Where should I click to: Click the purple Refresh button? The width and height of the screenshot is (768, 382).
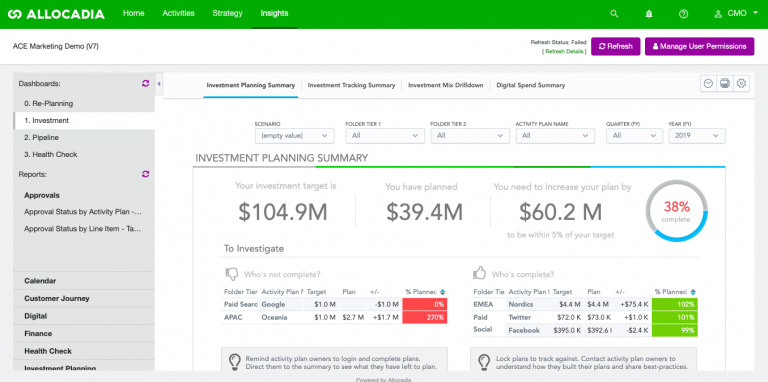616,47
